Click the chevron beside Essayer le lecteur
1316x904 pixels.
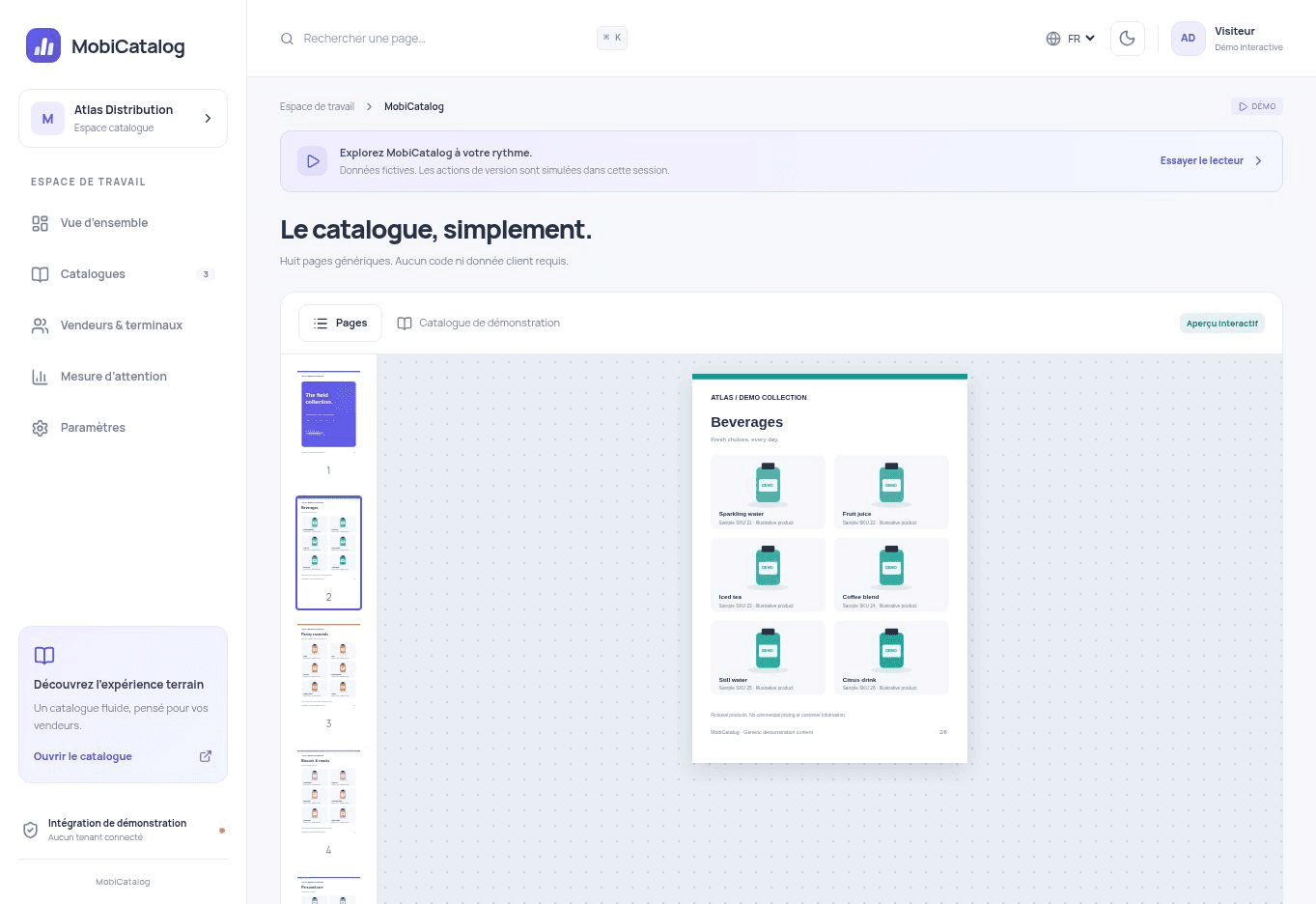pos(1258,161)
